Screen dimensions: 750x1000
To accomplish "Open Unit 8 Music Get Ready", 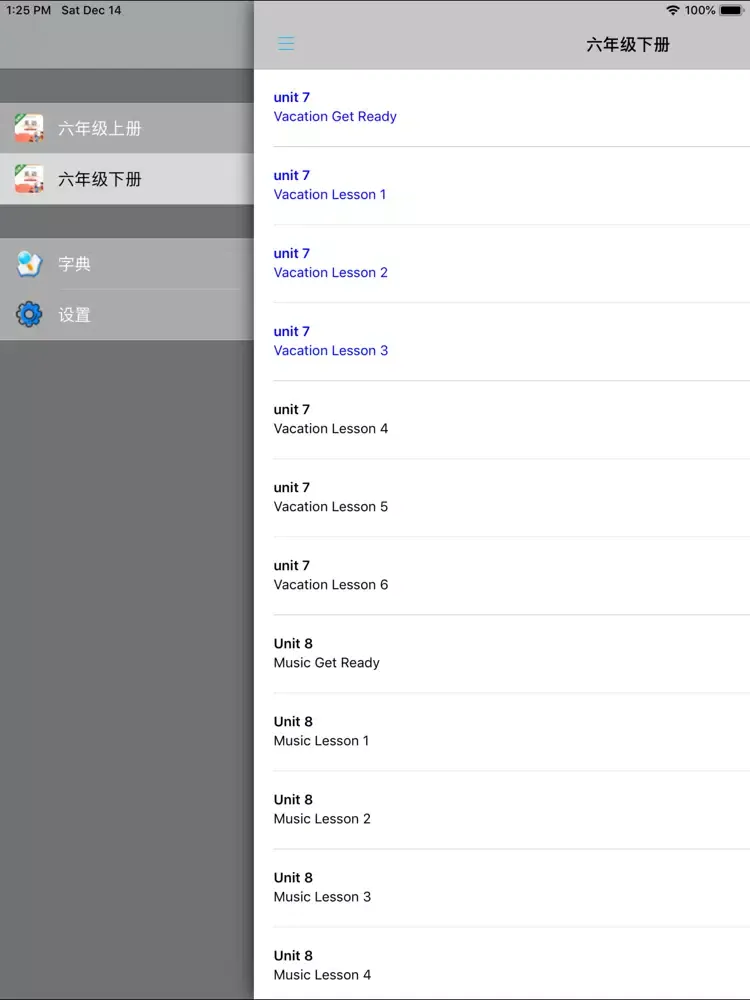I will (x=502, y=654).
